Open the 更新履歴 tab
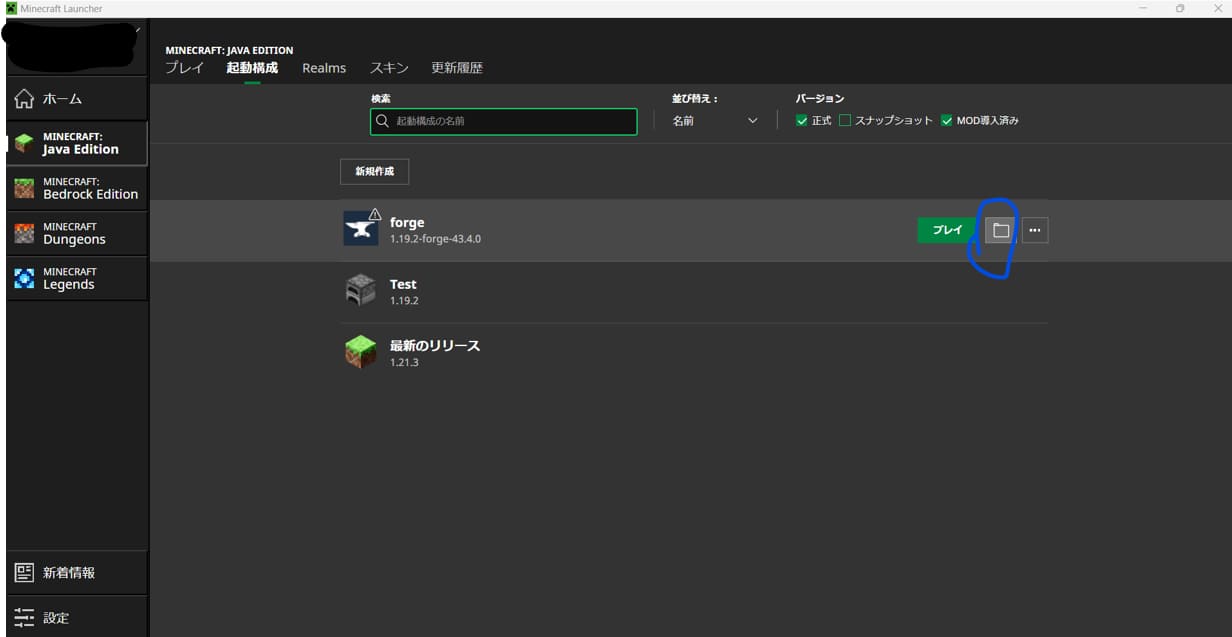 [457, 68]
